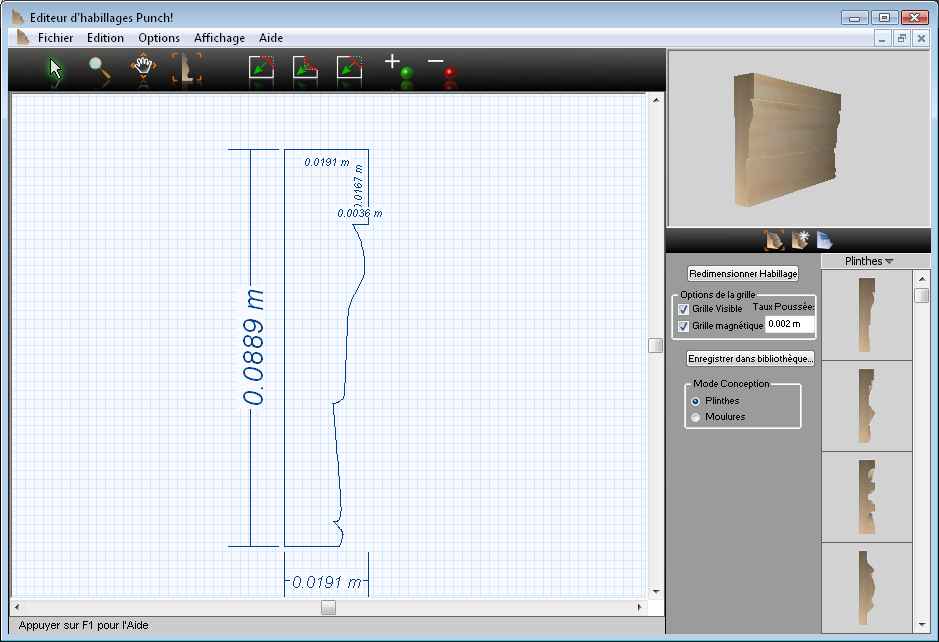Click the library list scroll down arrow
939x642 pixels.
[922, 625]
